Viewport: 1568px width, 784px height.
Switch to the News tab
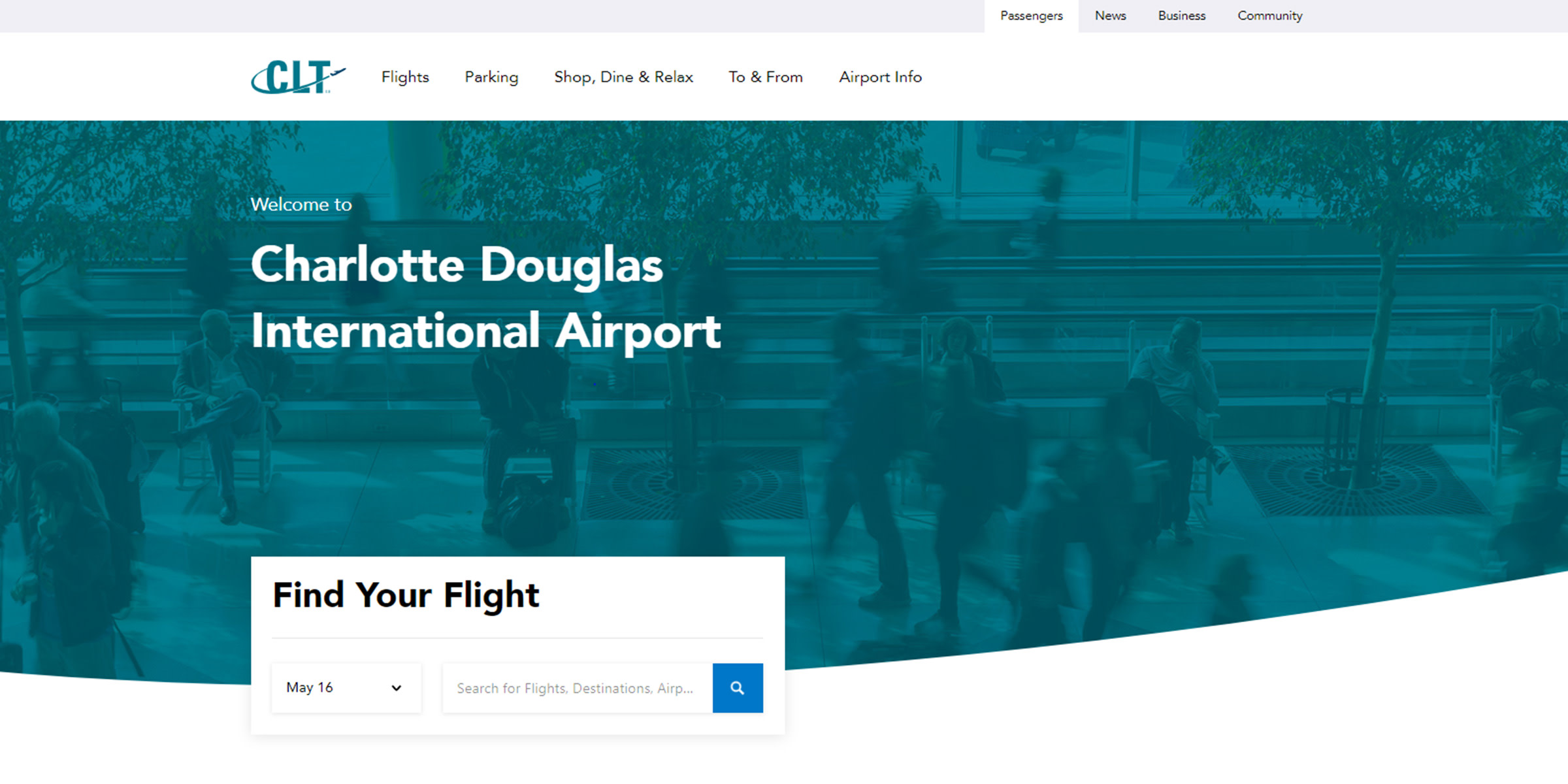point(1111,16)
